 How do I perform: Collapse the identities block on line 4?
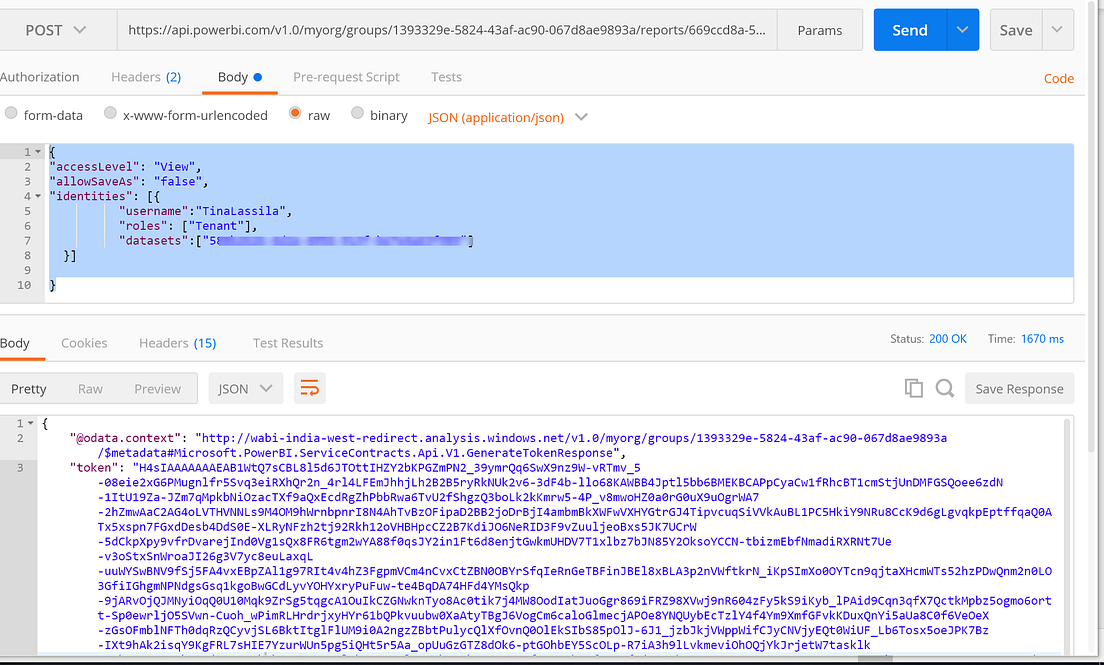36,195
